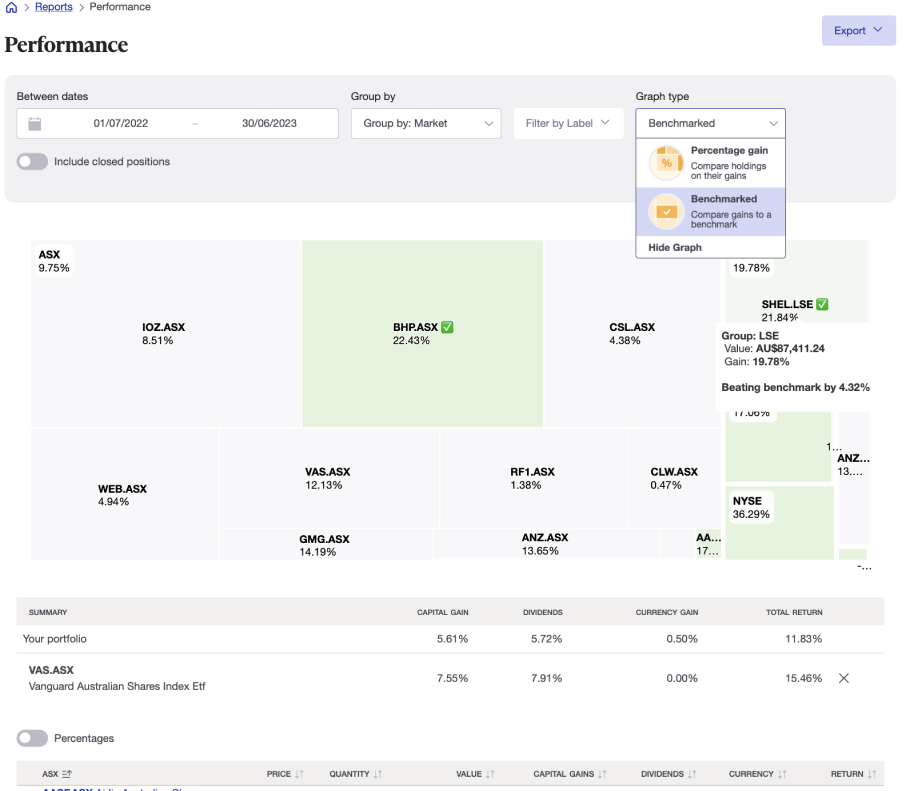Screen dimensions: 917x791
Task: Select the VAS.ASX treemap tile
Action: pos(329,478)
